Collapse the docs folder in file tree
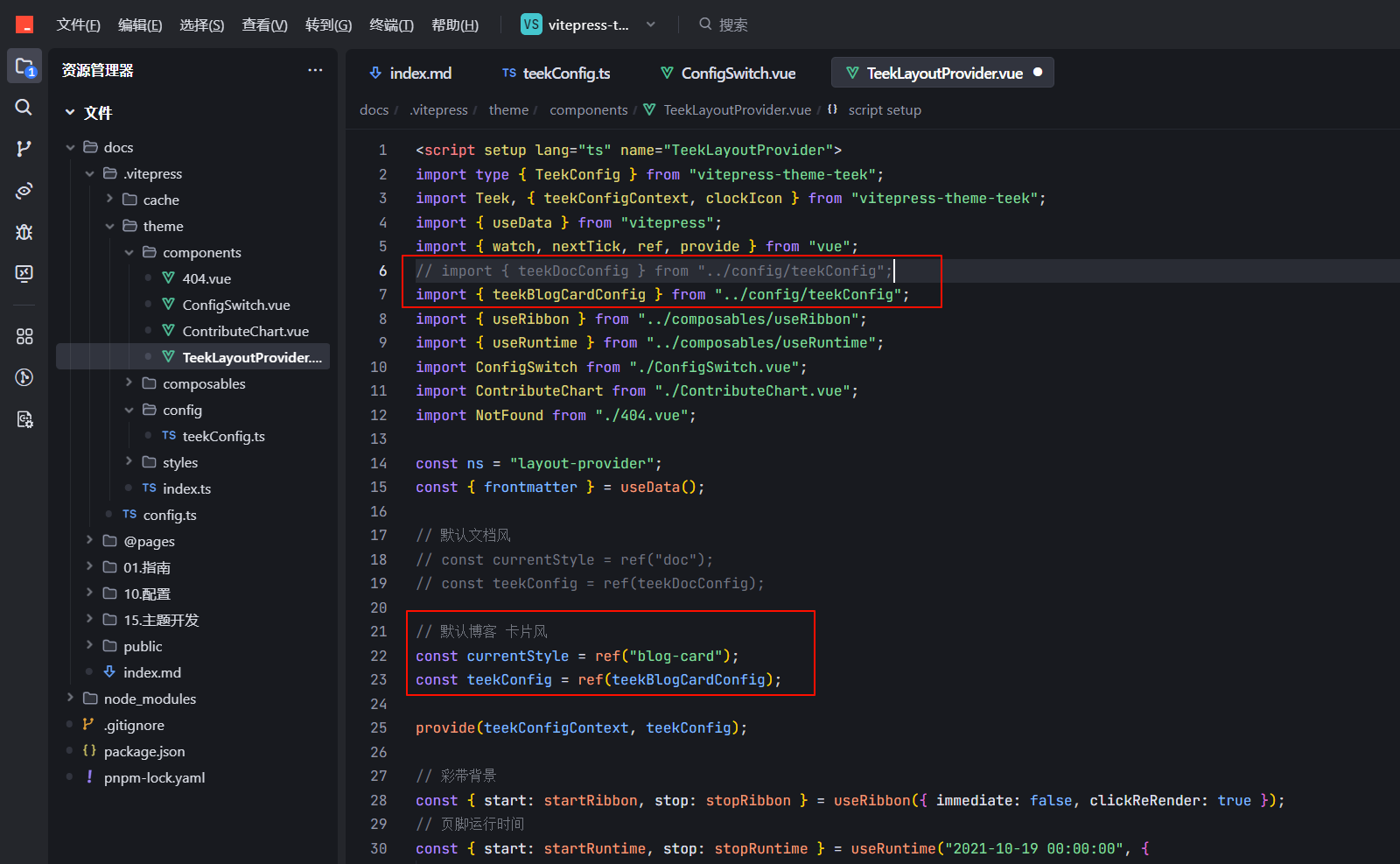Image resolution: width=1400 pixels, height=864 pixels. pyautogui.click(x=70, y=147)
